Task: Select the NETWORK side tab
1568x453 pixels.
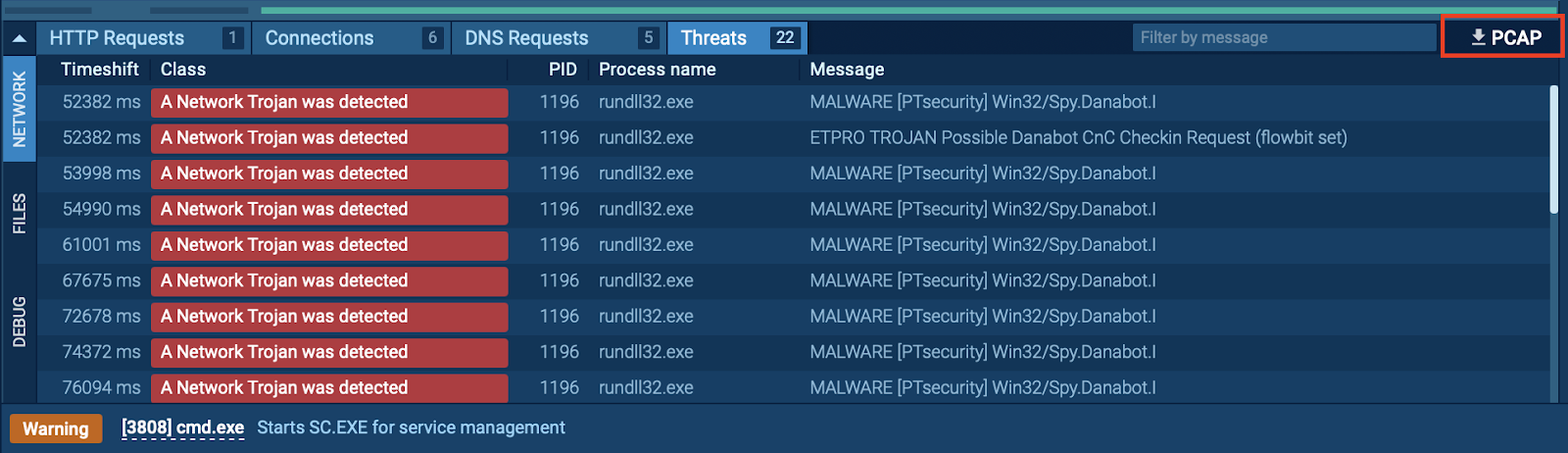Action: [x=19, y=109]
